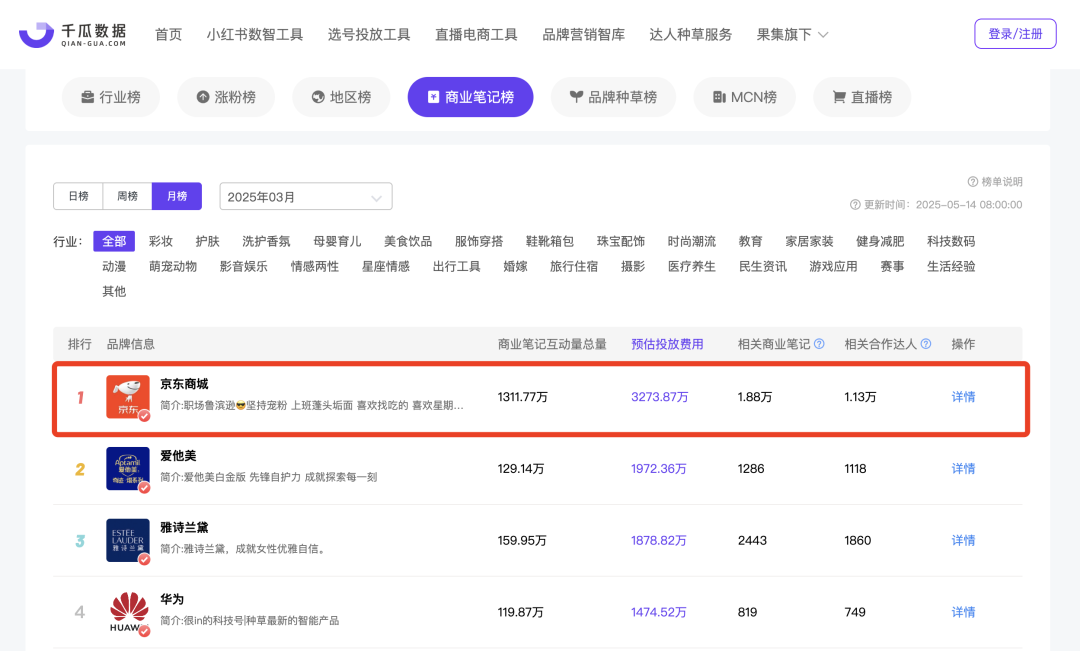Click the 直播榜 cart icon

pyautogui.click(x=839, y=97)
